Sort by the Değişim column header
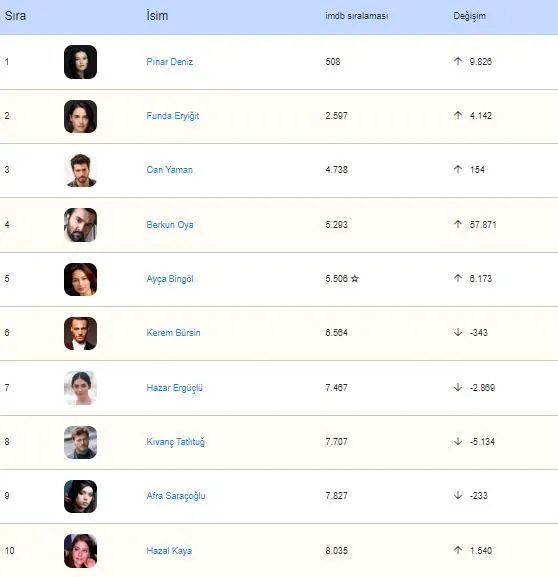This screenshot has height=577, width=558. [469, 16]
